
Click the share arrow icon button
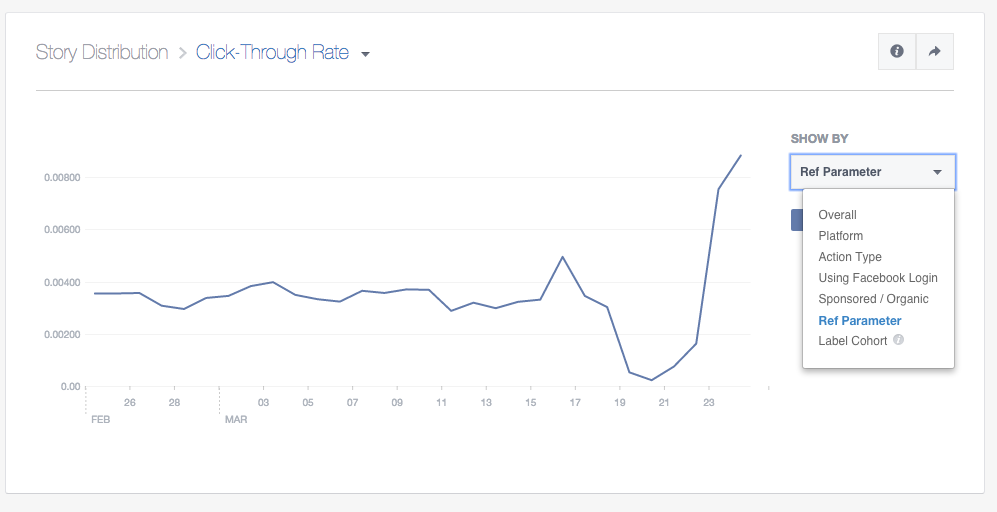click(935, 52)
